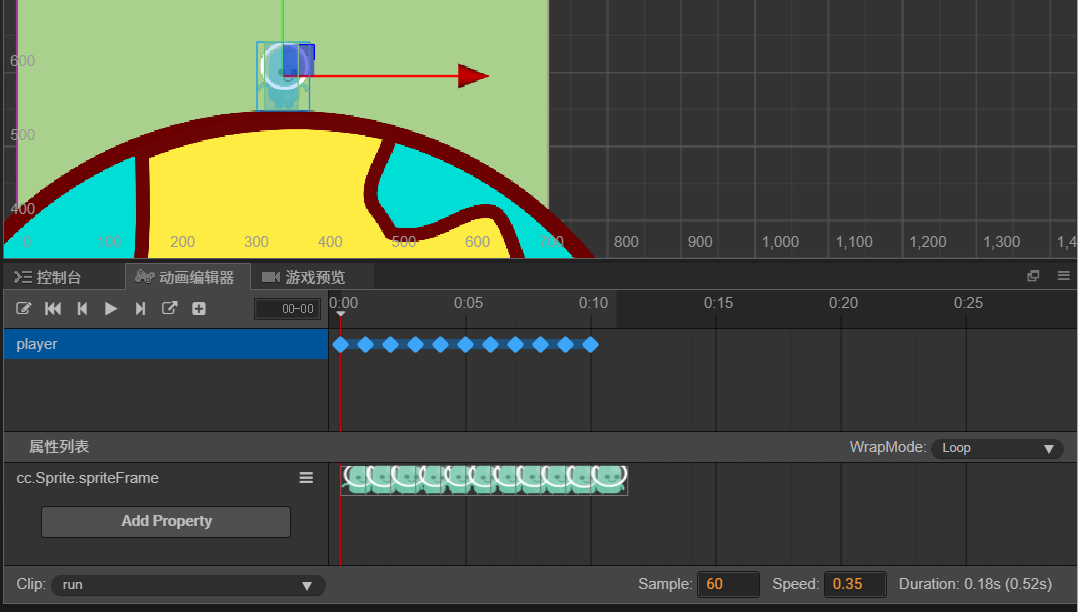
Task: Click the blue XY-plane gizmo square
Action: click(298, 61)
